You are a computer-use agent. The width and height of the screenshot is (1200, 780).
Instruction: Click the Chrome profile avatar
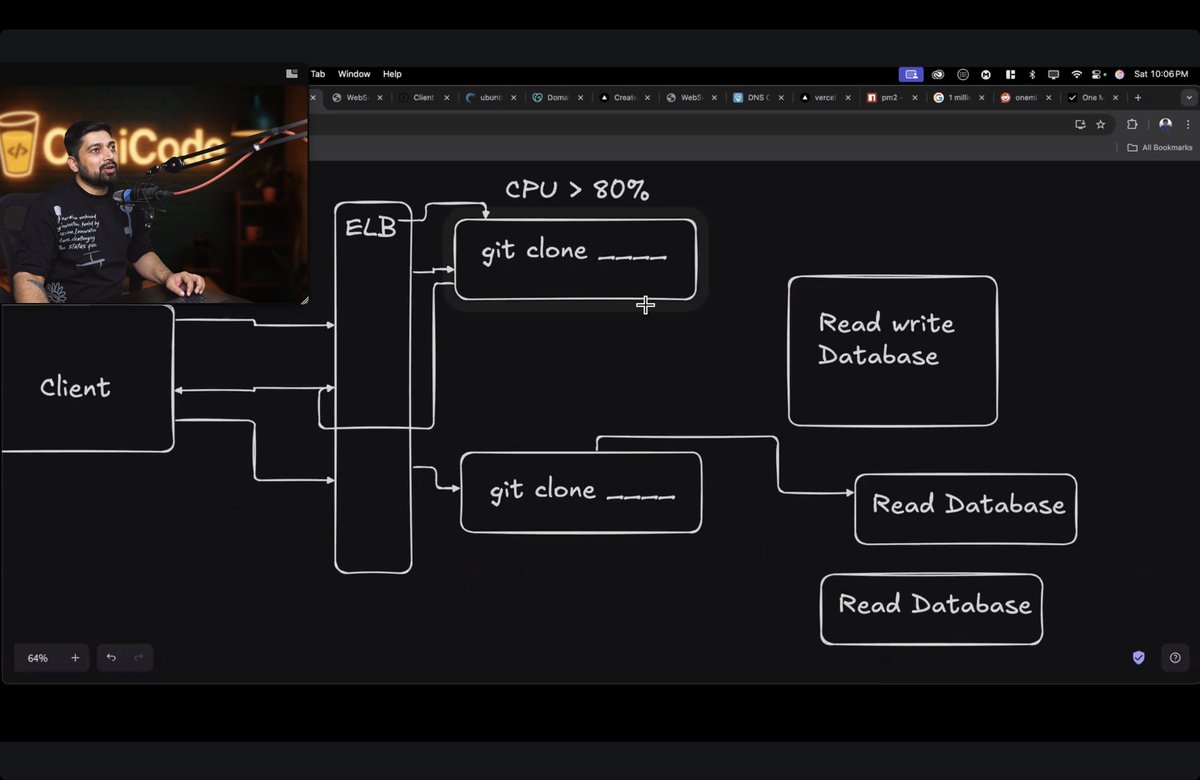tap(1164, 124)
